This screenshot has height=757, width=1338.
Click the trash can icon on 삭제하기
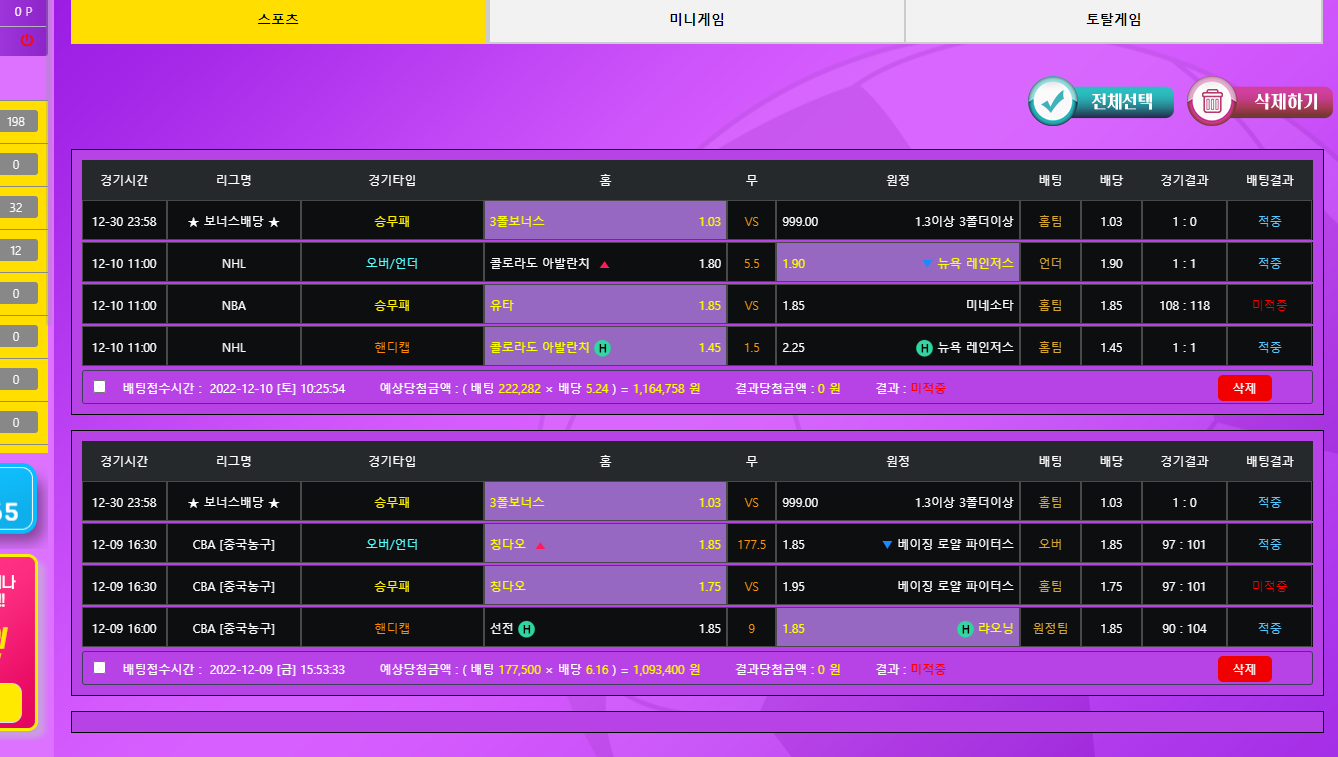coord(1212,101)
